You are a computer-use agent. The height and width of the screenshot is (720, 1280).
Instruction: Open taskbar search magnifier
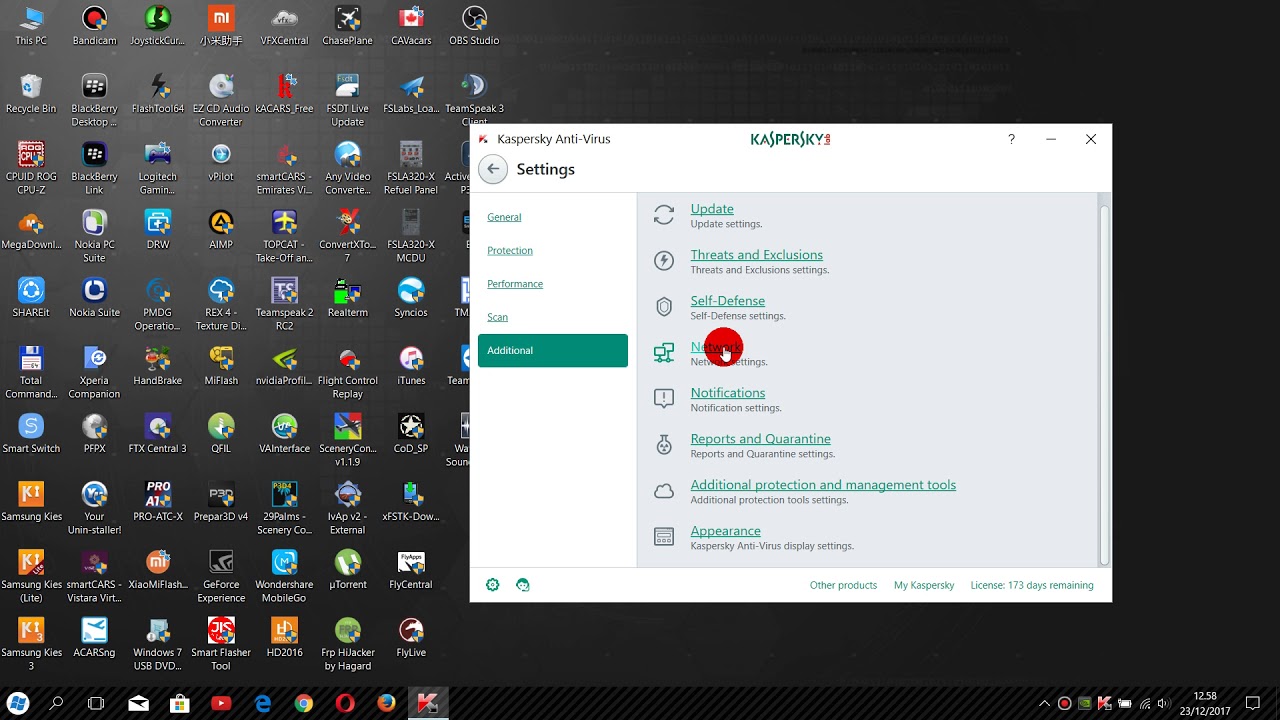click(57, 704)
